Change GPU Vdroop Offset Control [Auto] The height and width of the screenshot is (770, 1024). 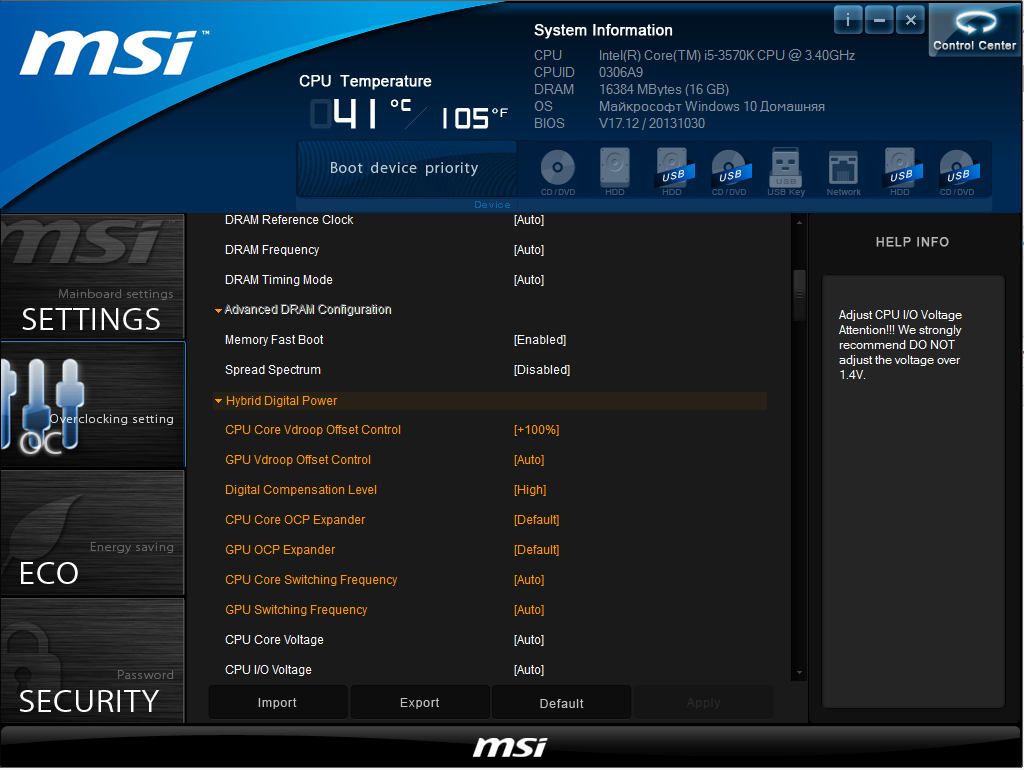[x=529, y=460]
